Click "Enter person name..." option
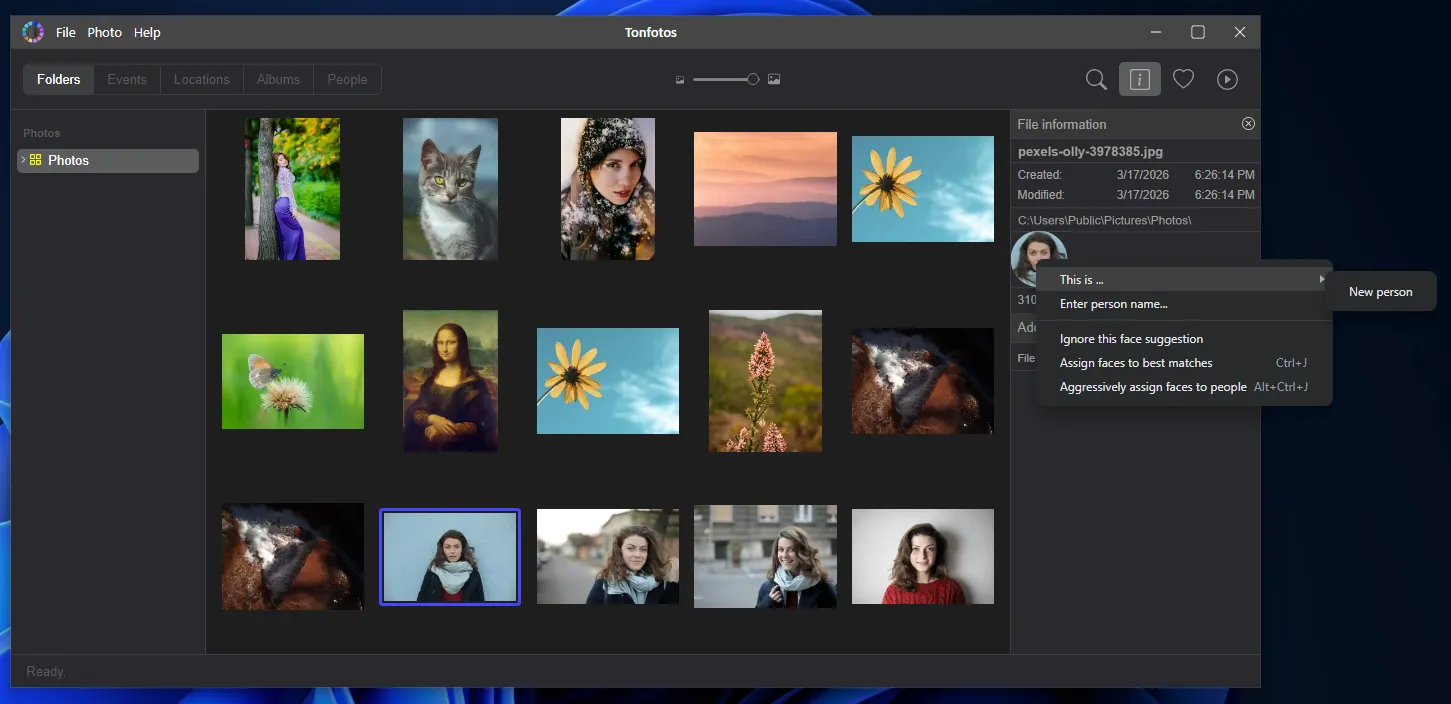 [x=1113, y=304]
